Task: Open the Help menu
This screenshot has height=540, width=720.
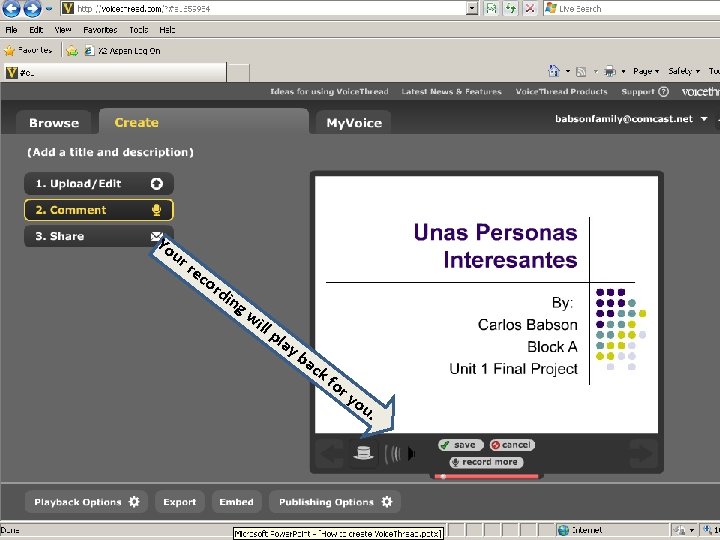Action: pyautogui.click(x=167, y=30)
